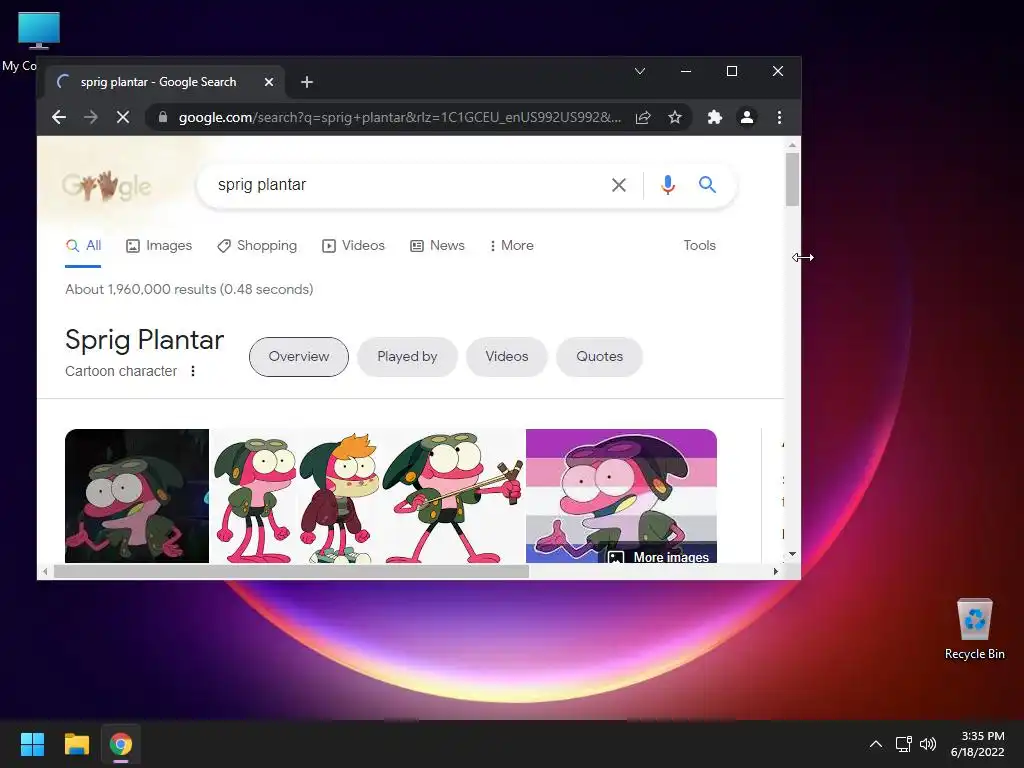Click More images link
The image size is (1024, 768).
click(x=658, y=557)
